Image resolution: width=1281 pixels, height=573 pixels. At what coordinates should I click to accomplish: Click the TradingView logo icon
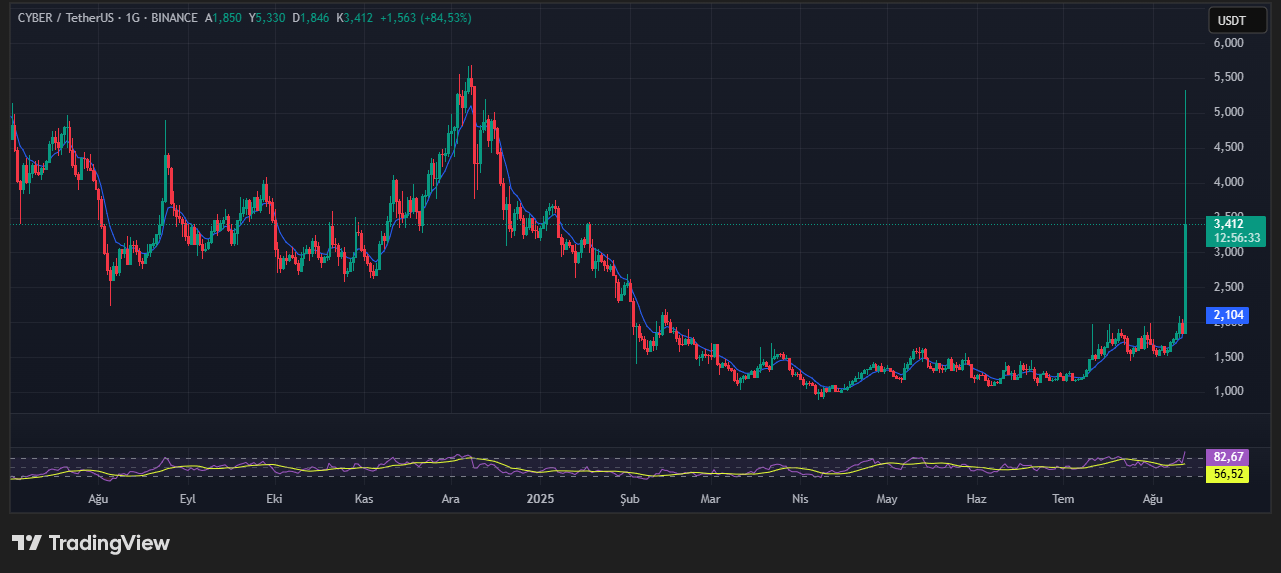click(27, 543)
